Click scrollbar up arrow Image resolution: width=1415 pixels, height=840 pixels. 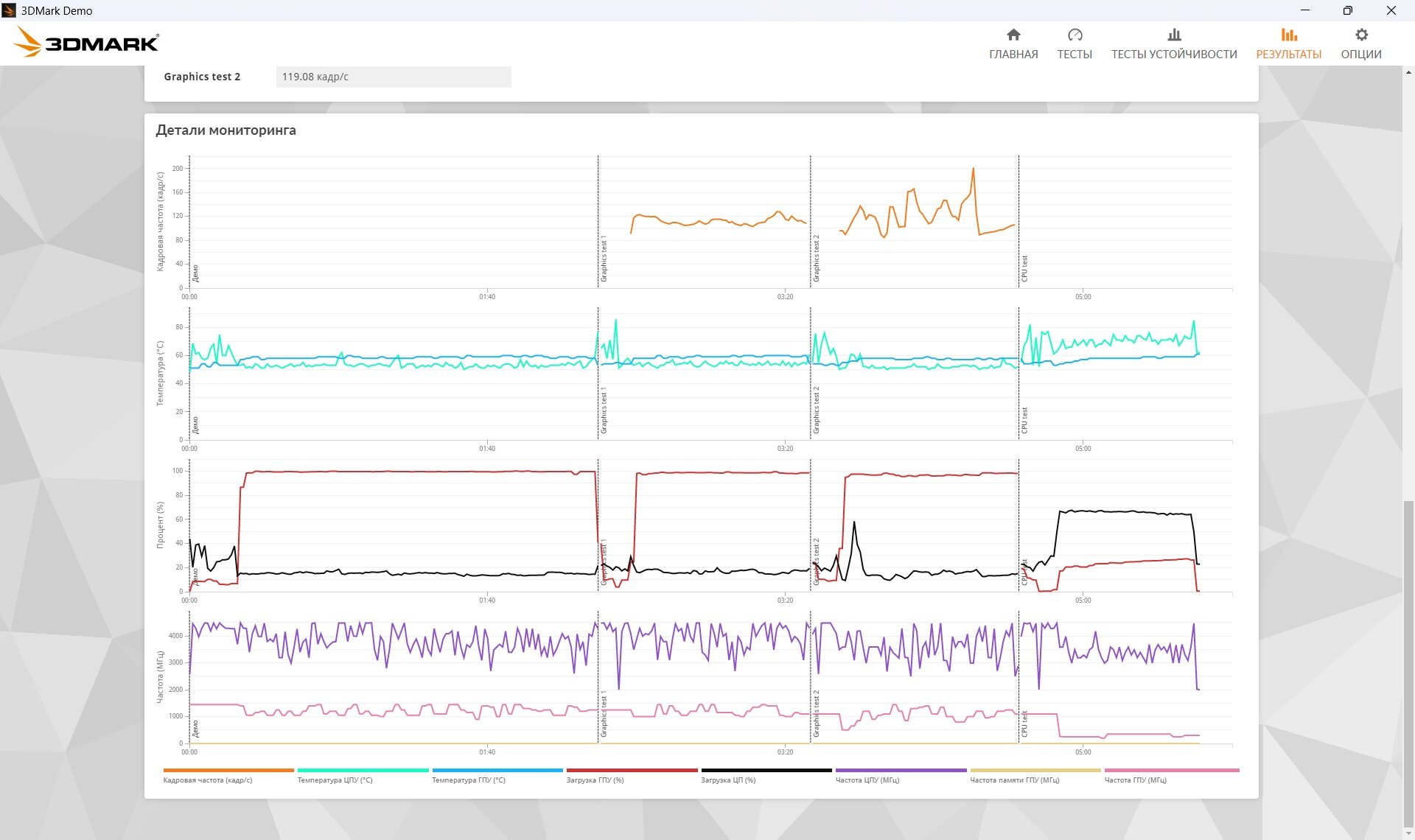1408,72
